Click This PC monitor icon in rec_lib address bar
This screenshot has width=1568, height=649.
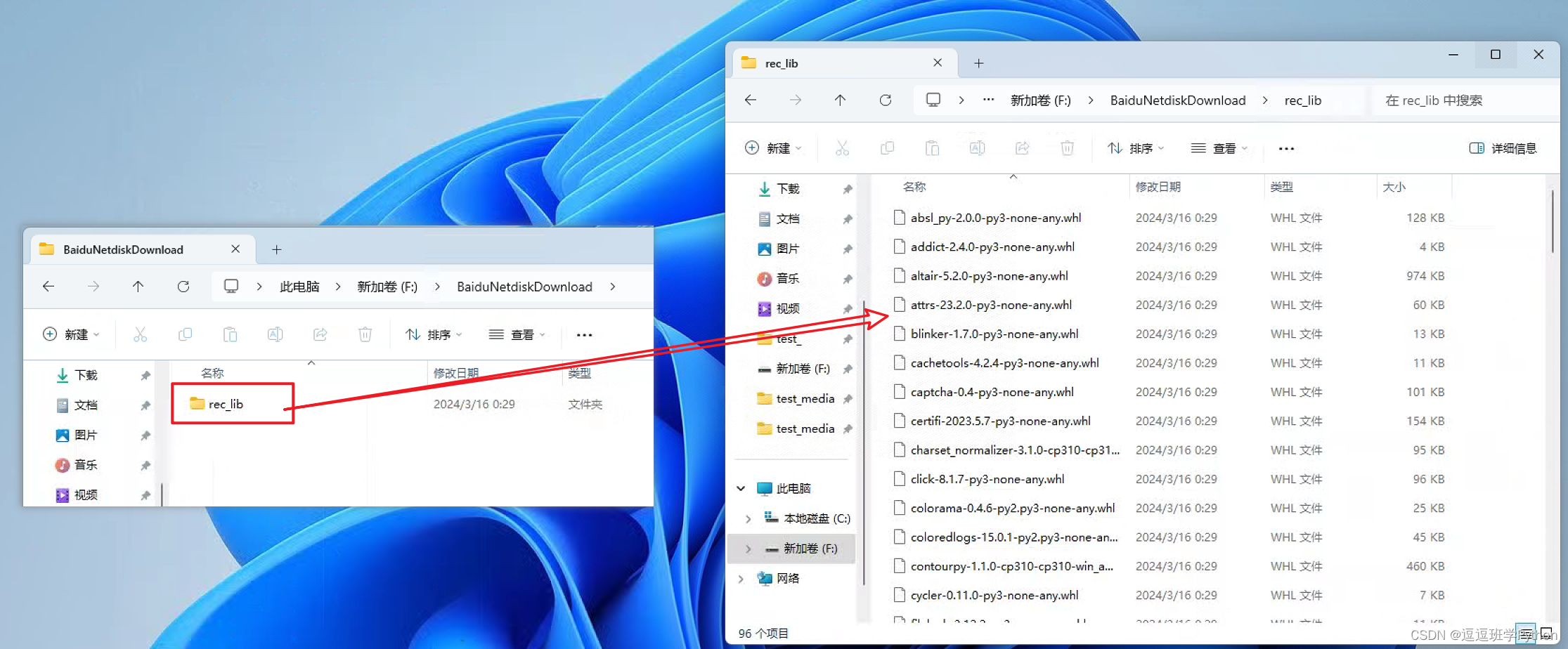pyautogui.click(x=933, y=100)
